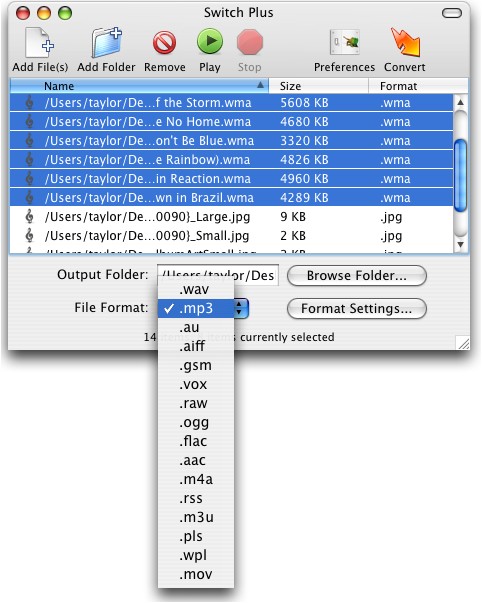Choose .wav from the format list

[196, 289]
